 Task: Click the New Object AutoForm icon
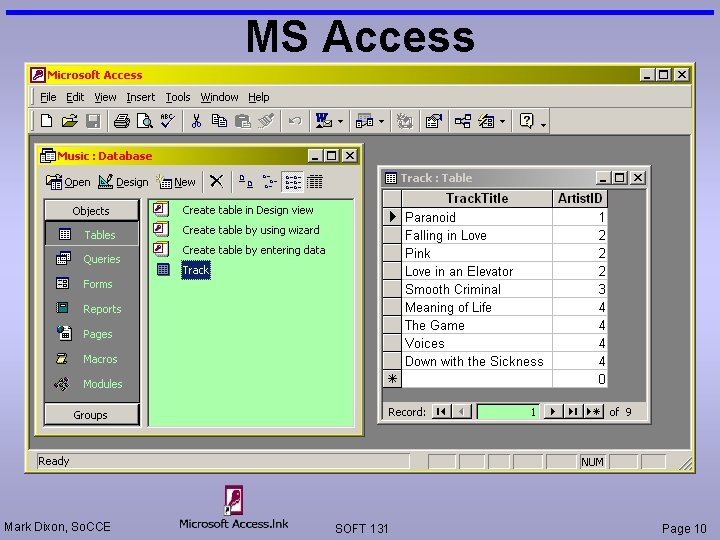[486, 121]
